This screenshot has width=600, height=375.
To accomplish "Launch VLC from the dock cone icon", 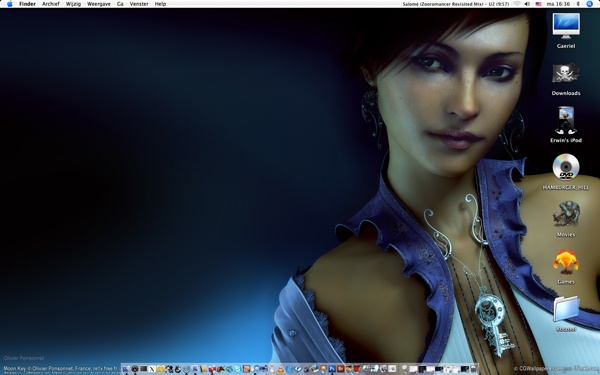I will (x=281, y=369).
